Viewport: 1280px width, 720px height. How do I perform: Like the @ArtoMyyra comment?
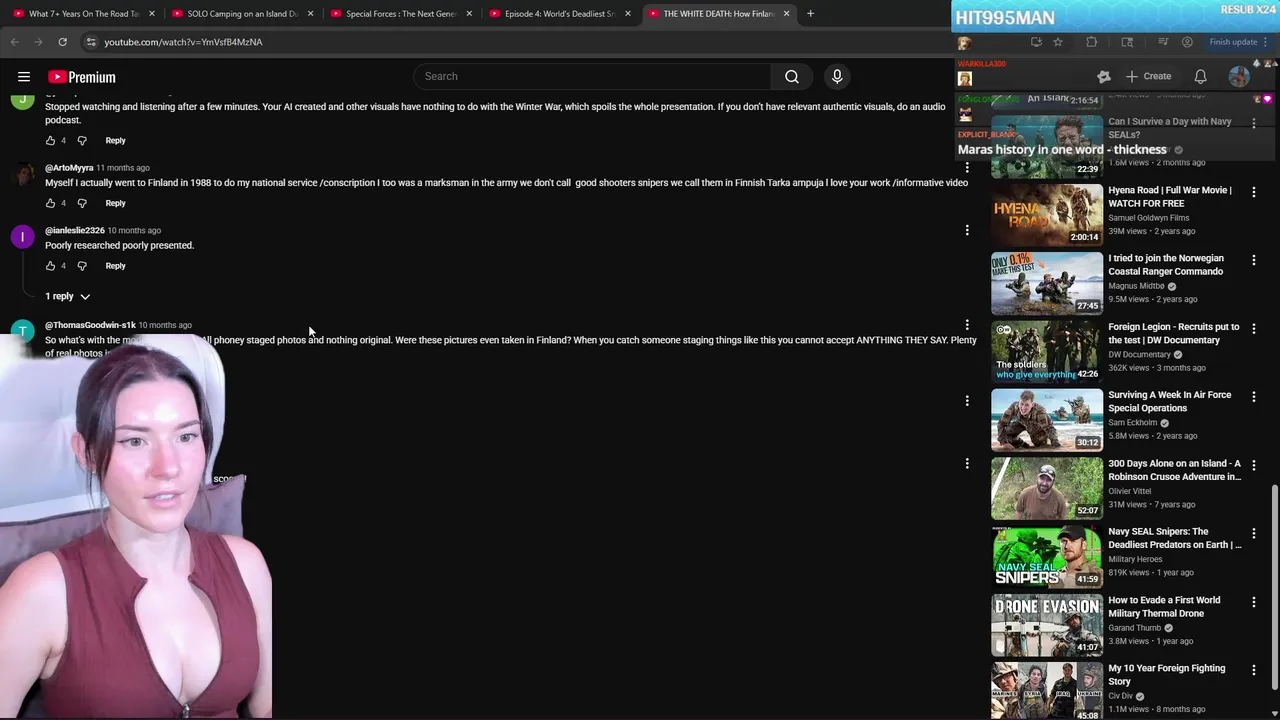coord(50,203)
